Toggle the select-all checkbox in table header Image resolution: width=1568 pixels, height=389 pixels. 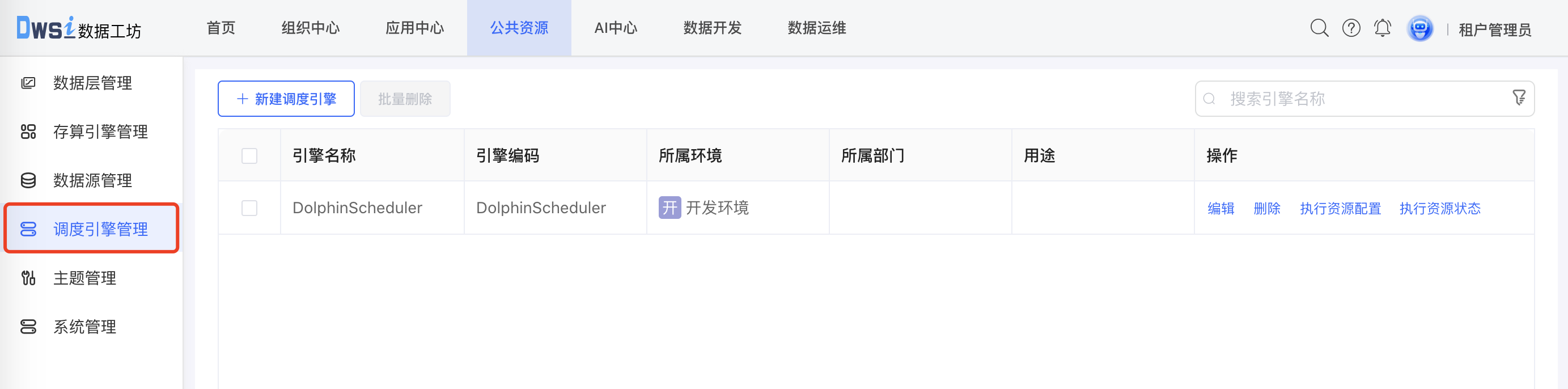pyautogui.click(x=249, y=156)
